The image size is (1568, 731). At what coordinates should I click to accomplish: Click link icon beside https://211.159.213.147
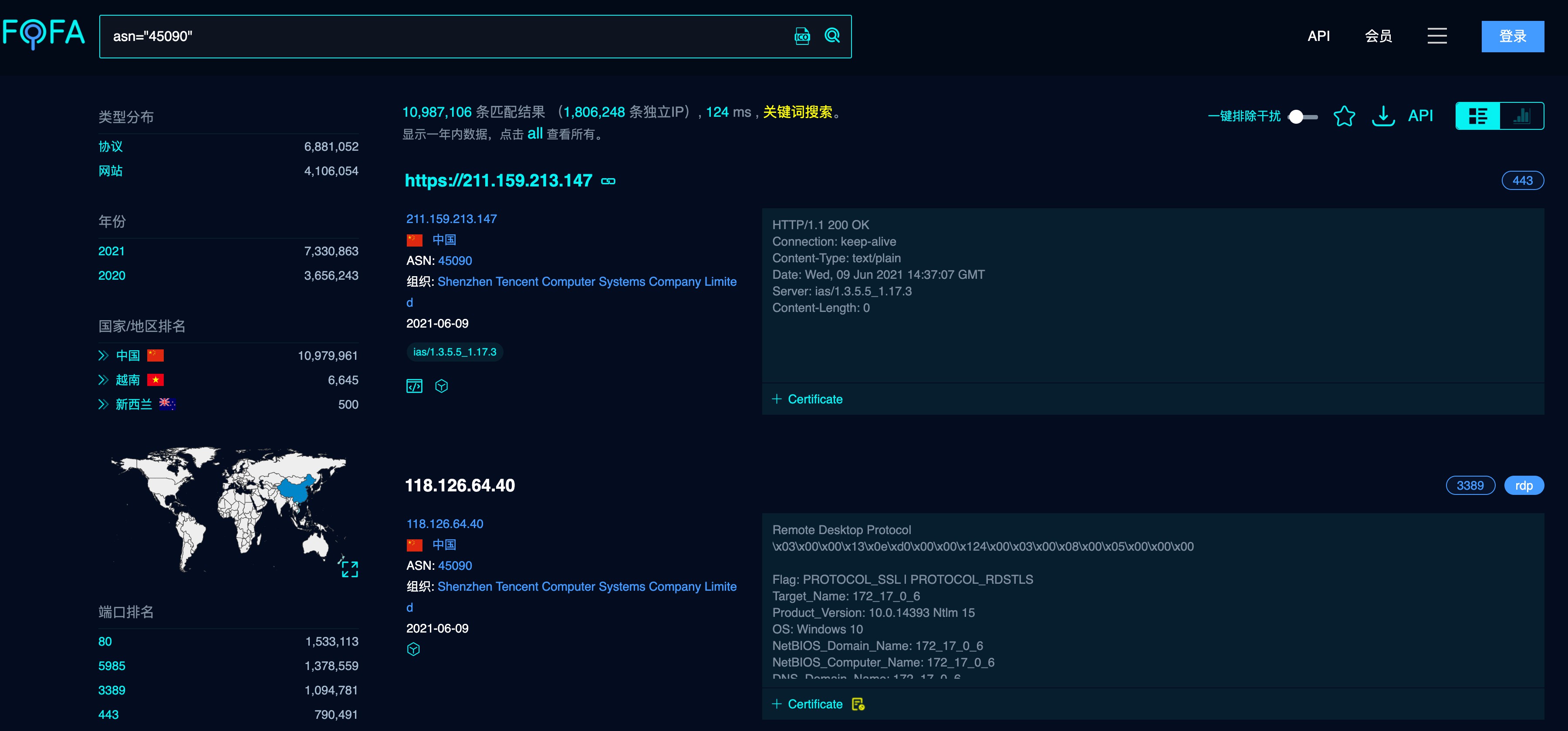tap(608, 181)
